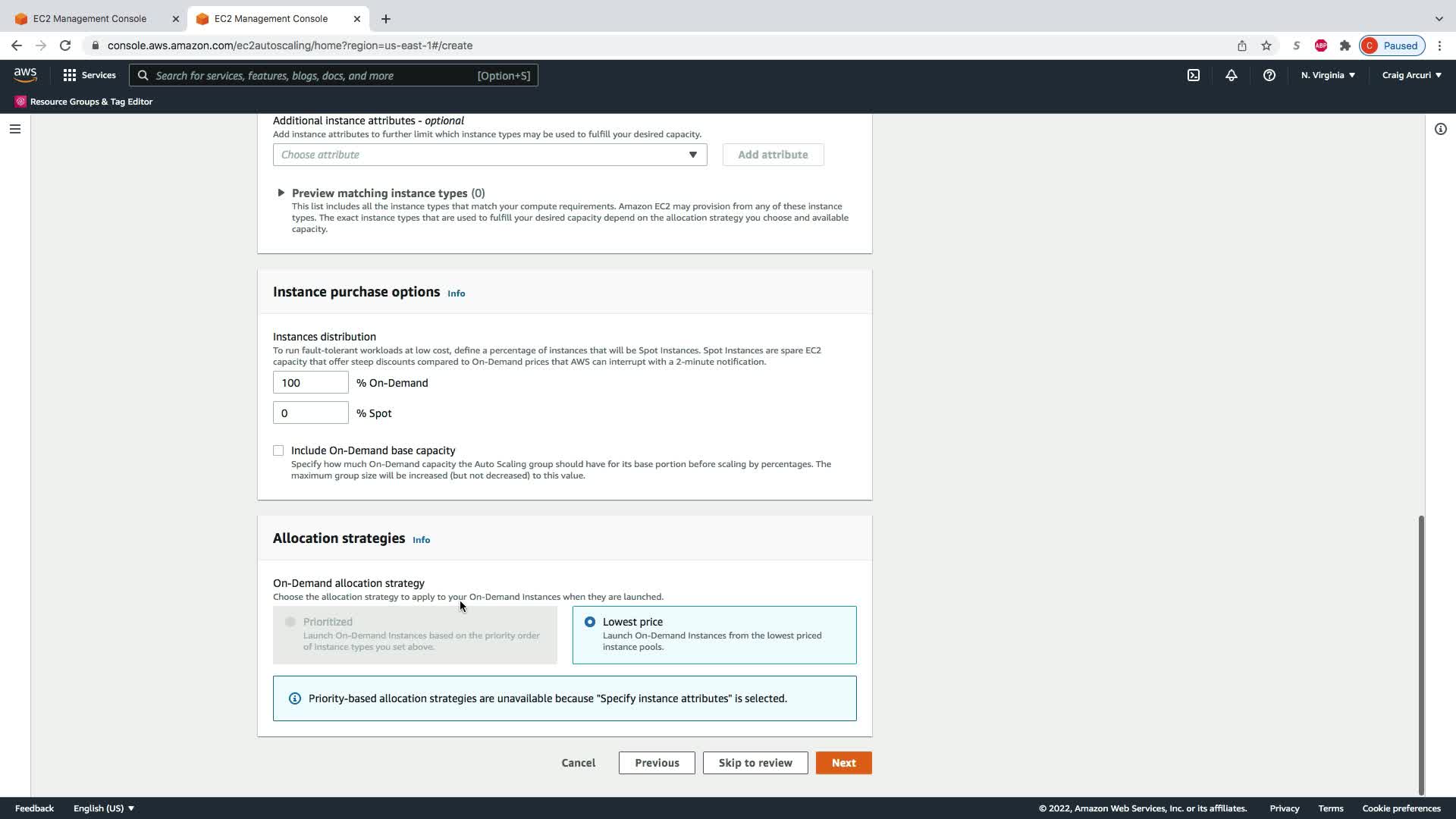This screenshot has width=1456, height=819.
Task: Open the info panel icon at right
Action: click(1440, 129)
